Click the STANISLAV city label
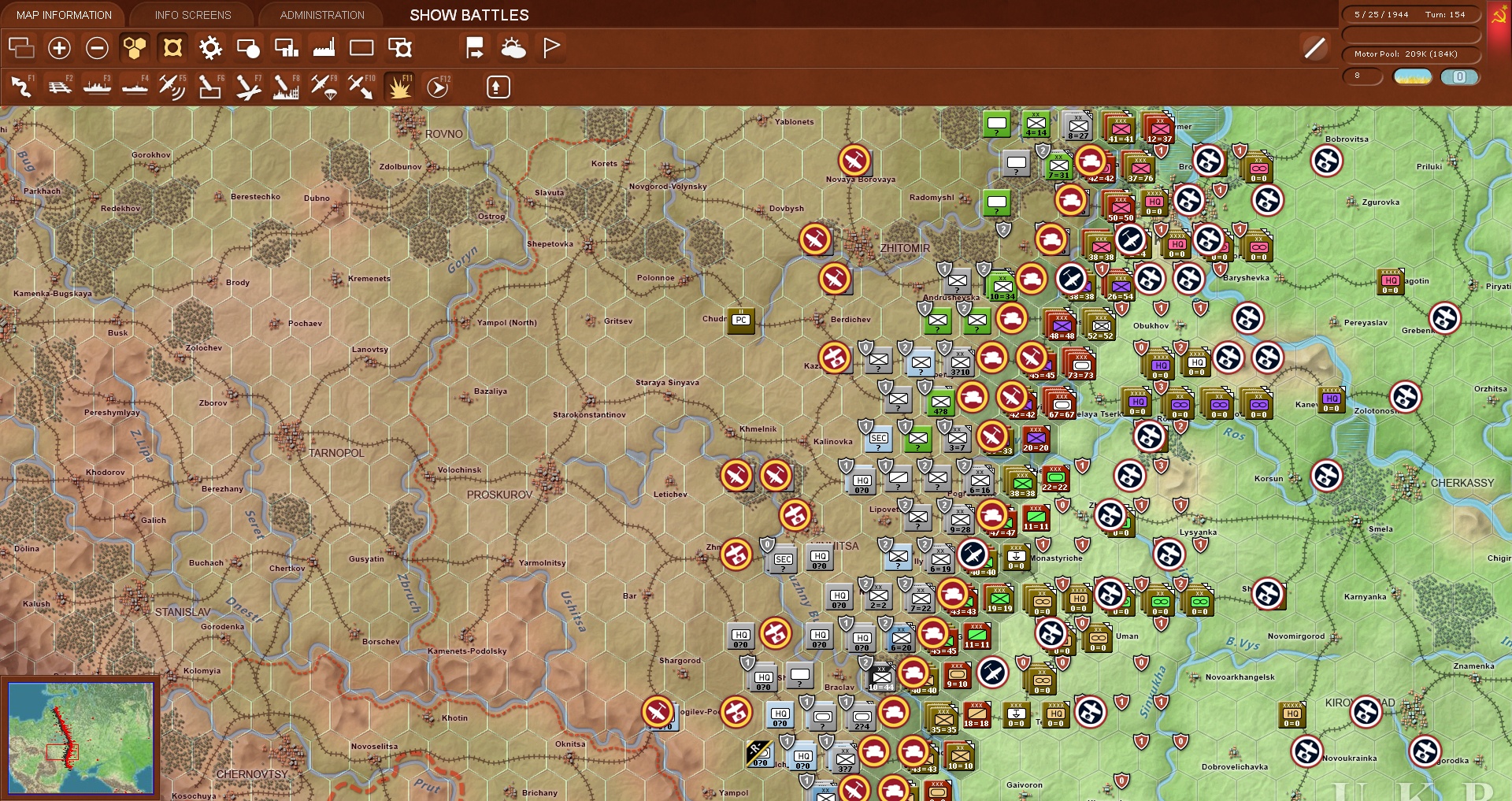 [x=183, y=612]
